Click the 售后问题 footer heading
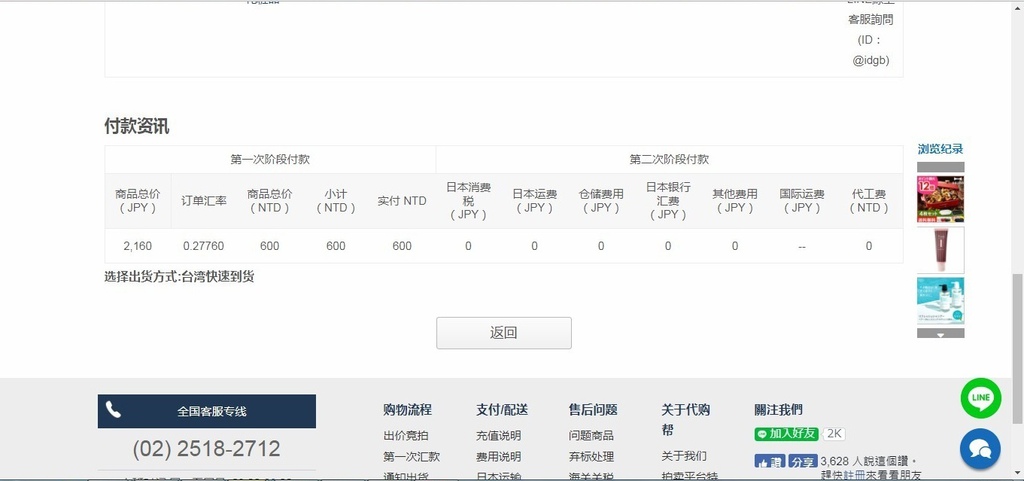 (x=593, y=410)
